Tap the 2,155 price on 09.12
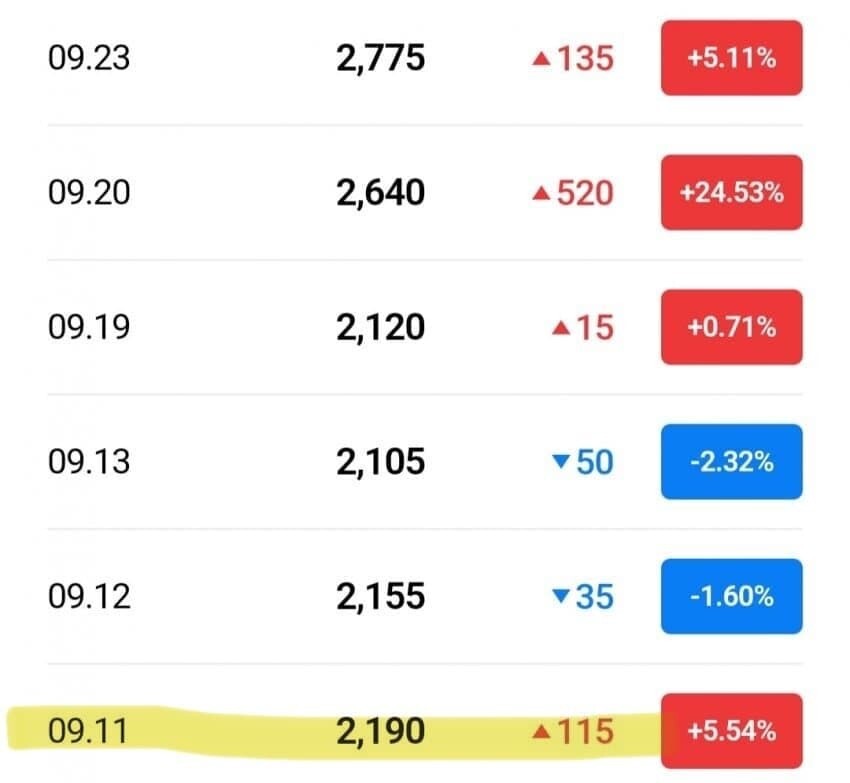The image size is (850, 783). 380,596
